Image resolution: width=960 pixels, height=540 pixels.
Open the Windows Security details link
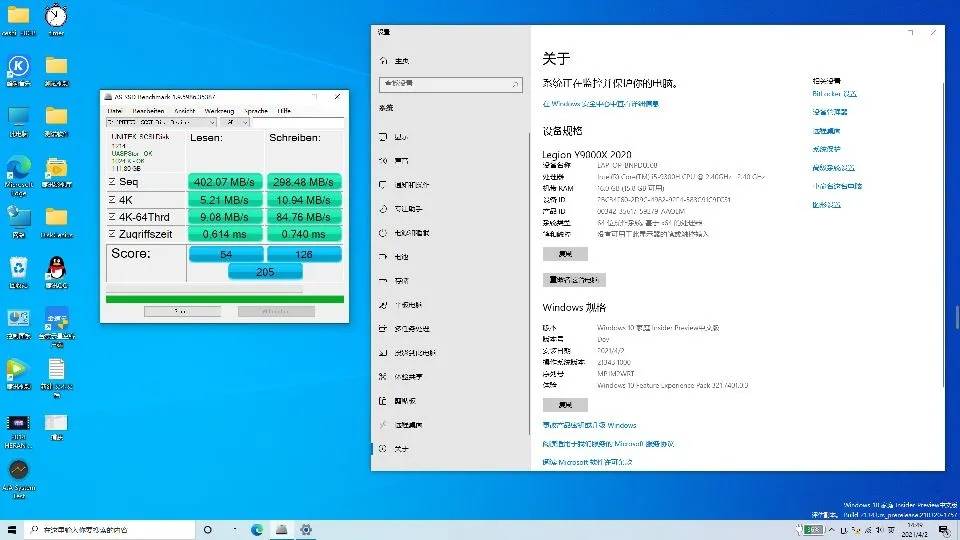(601, 104)
